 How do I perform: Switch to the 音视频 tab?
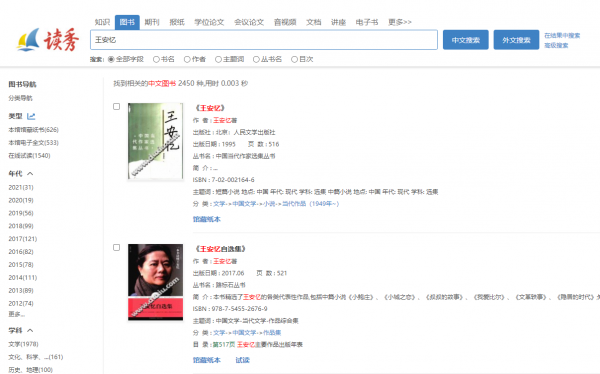285,22
